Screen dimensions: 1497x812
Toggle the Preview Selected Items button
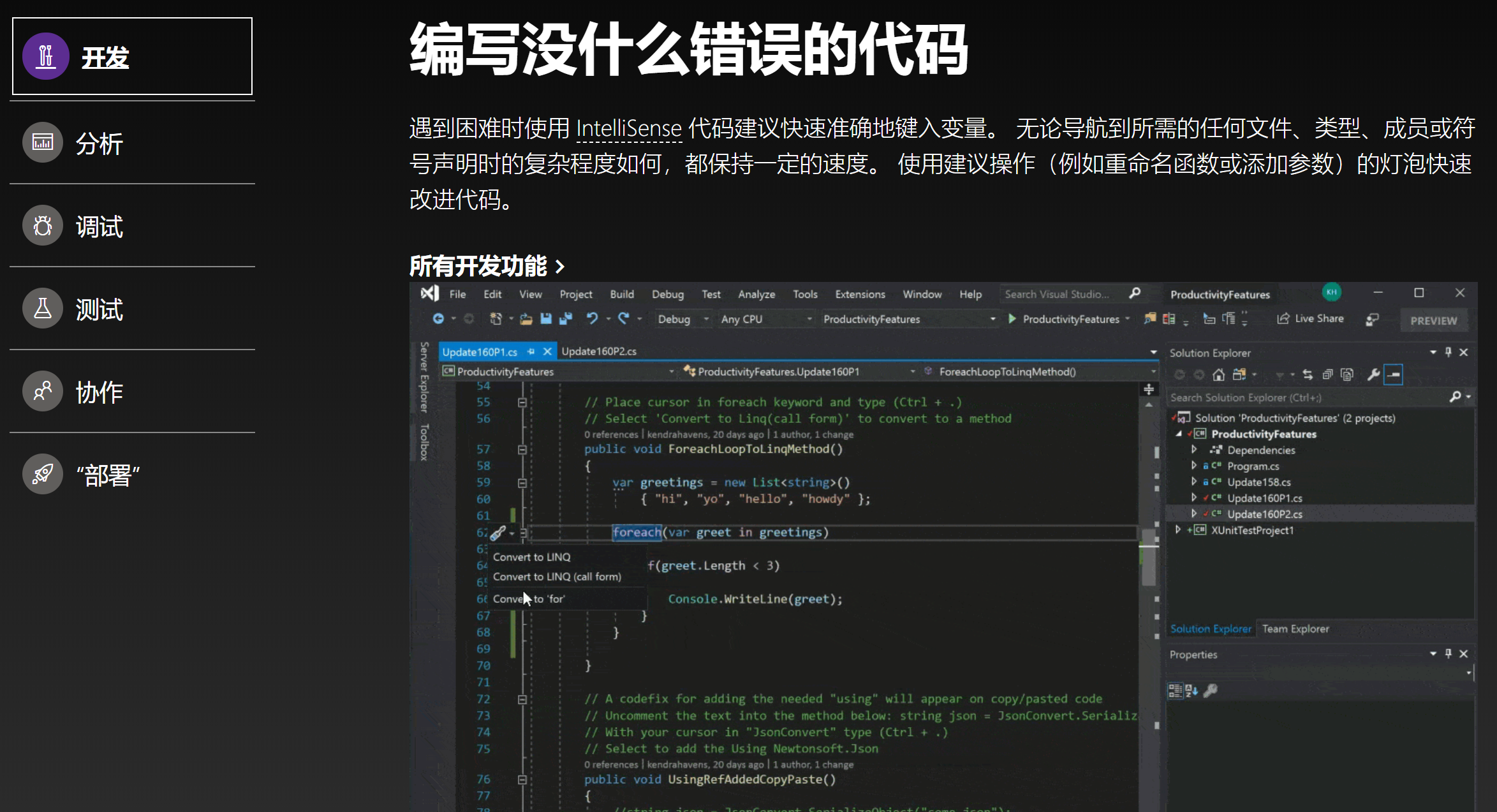click(1394, 375)
